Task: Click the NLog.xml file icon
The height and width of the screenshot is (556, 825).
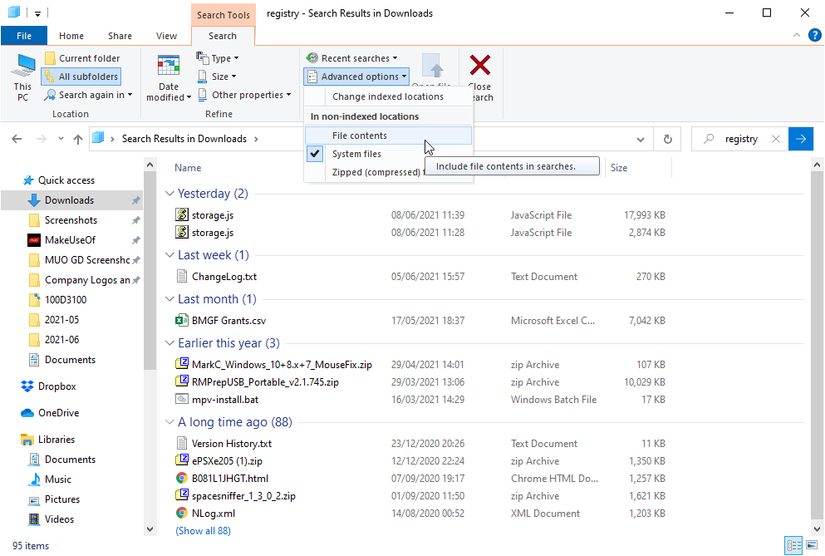Action: coord(182,513)
